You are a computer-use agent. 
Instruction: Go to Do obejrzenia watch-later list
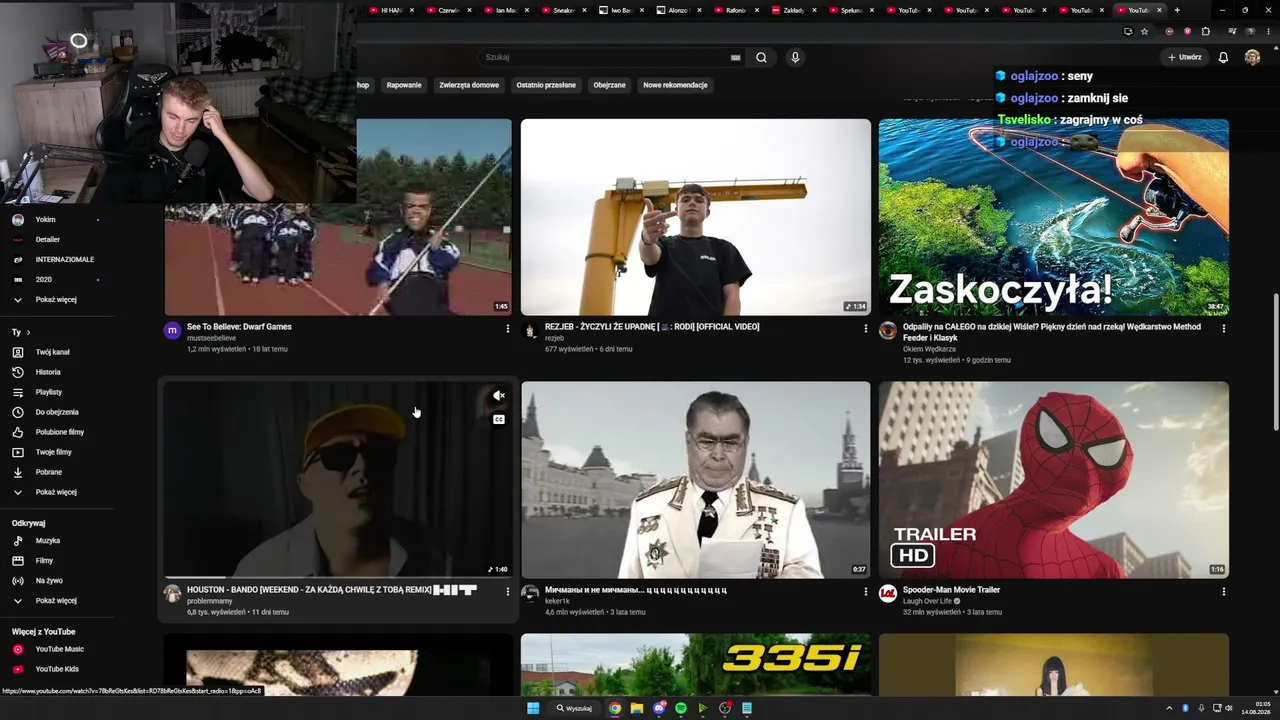57,412
